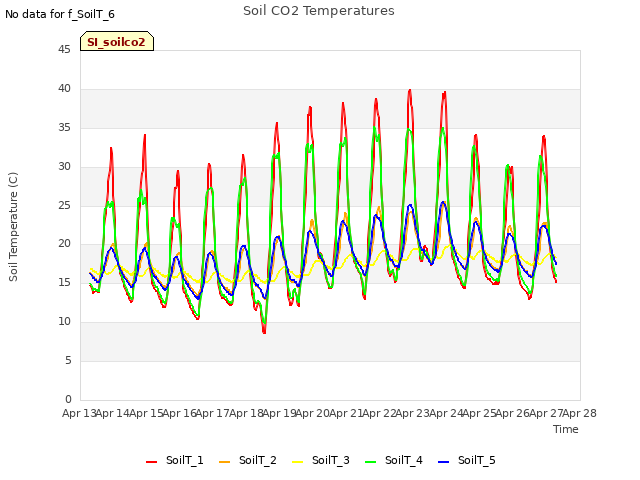This screenshot has width=640, height=480.
Task: Click the 5 y-axis tick label
Action: coord(68,360)
